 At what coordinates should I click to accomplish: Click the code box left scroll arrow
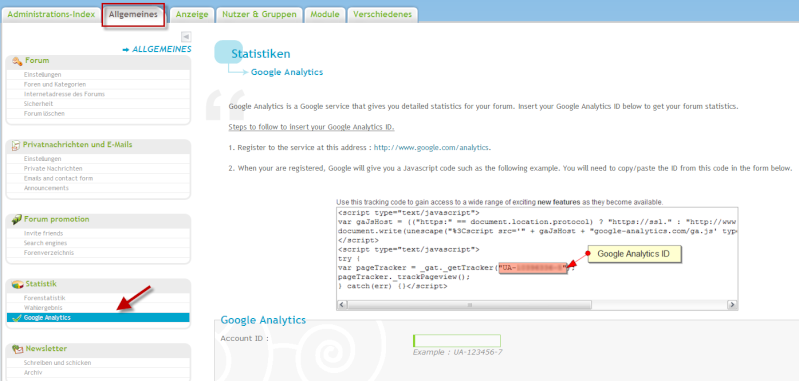pos(342,305)
